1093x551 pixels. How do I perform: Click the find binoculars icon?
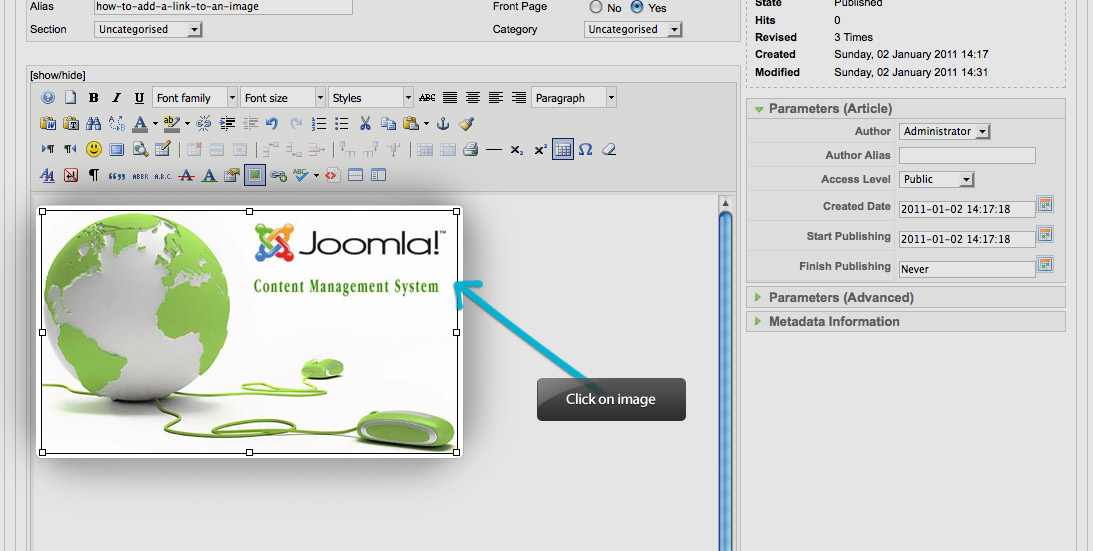pyautogui.click(x=93, y=123)
